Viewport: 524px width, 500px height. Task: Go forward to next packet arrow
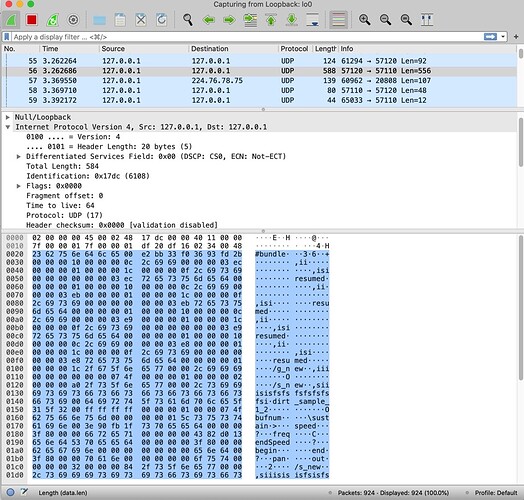pos(229,20)
